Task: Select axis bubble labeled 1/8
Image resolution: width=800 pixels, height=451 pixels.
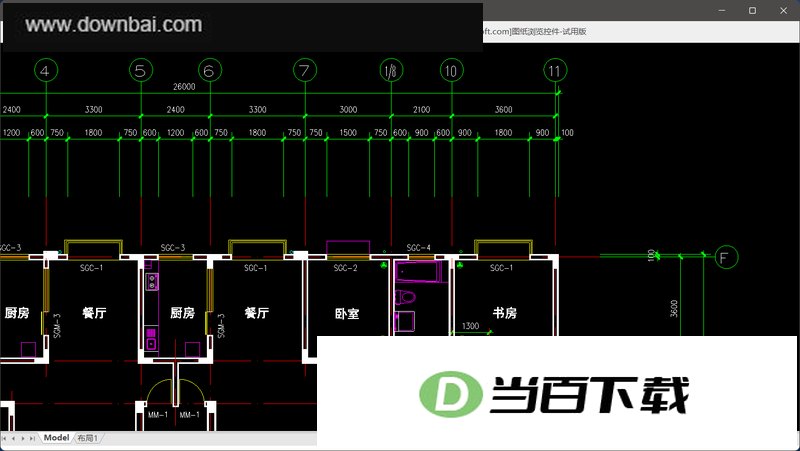Action: coord(391,70)
